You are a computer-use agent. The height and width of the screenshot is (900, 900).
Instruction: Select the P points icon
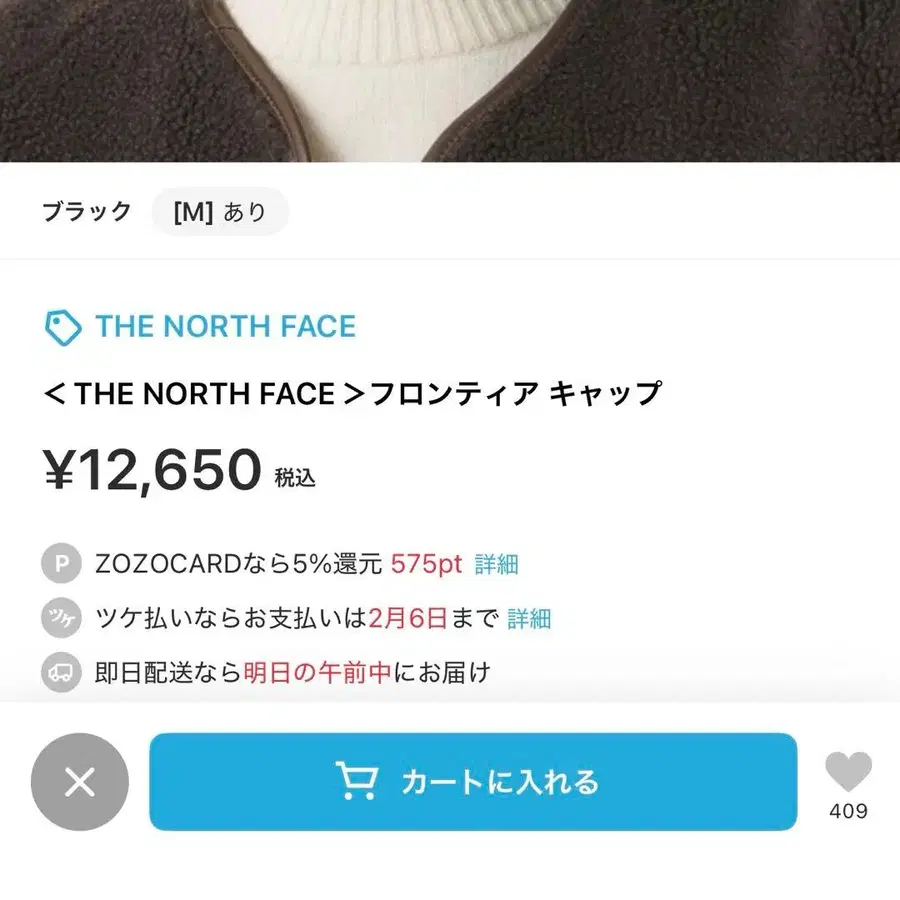tap(60, 563)
